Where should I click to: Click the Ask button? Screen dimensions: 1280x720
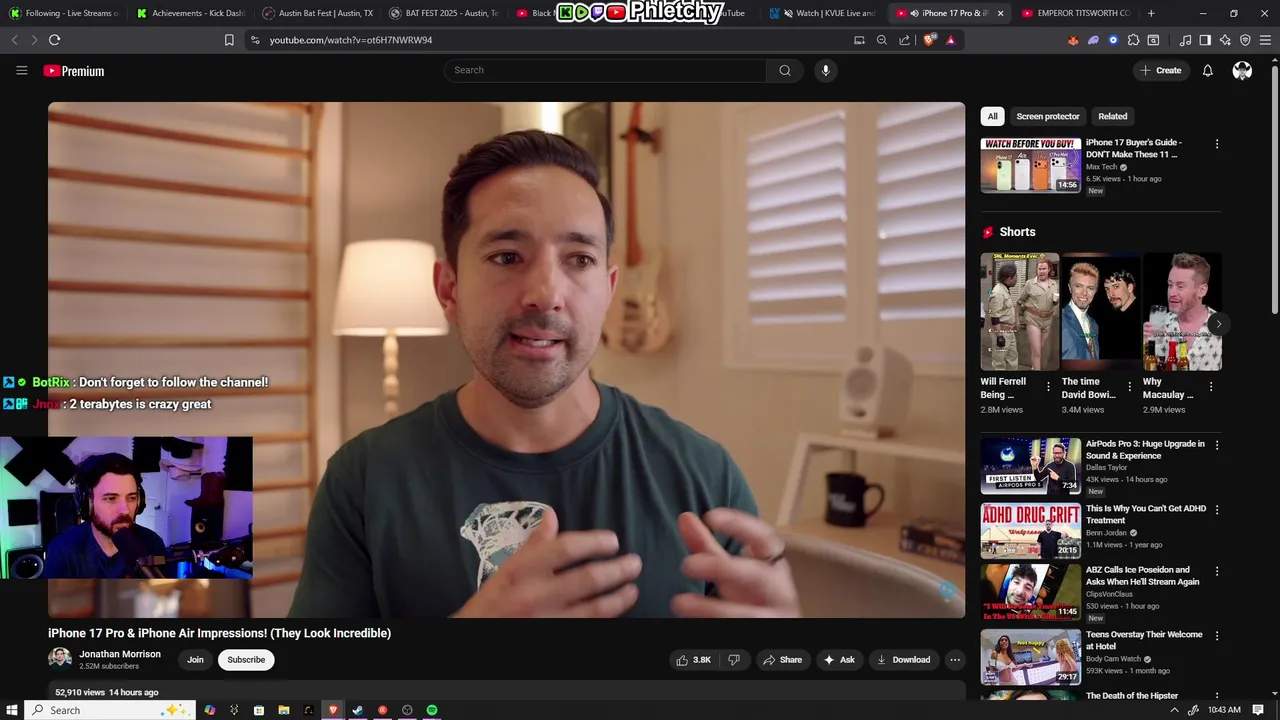[x=838, y=660]
